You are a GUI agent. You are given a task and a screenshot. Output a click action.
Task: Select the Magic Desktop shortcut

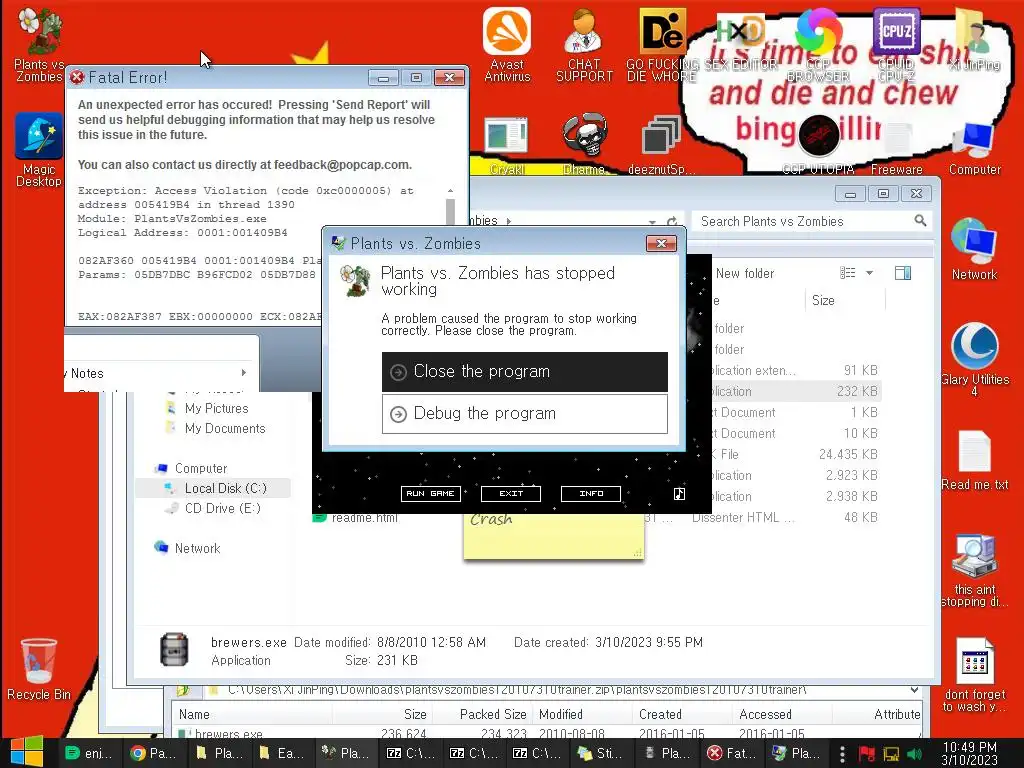39,150
